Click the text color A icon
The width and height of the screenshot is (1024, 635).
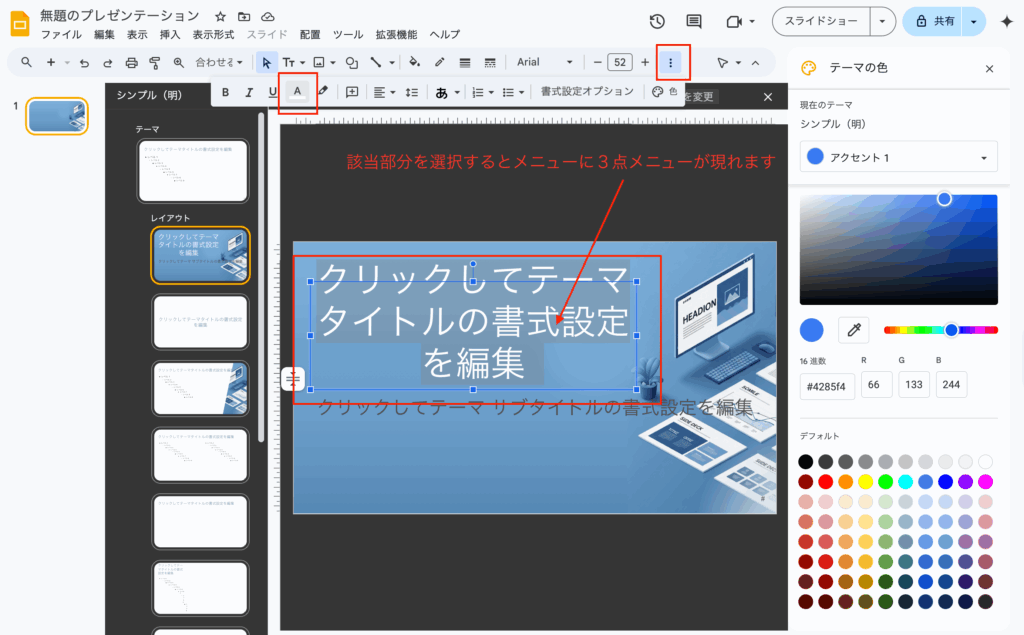[x=297, y=92]
